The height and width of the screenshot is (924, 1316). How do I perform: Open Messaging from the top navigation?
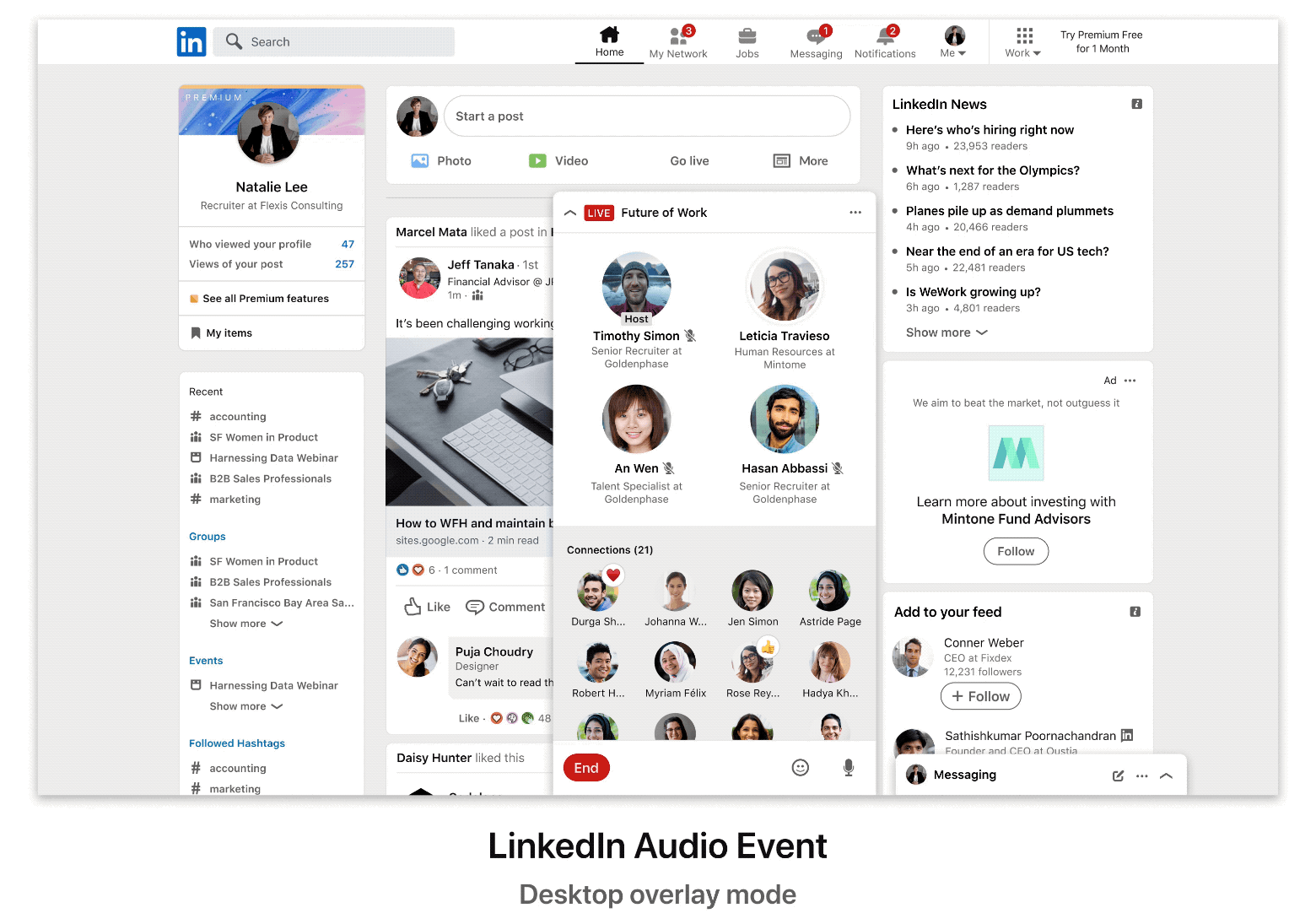click(x=815, y=41)
